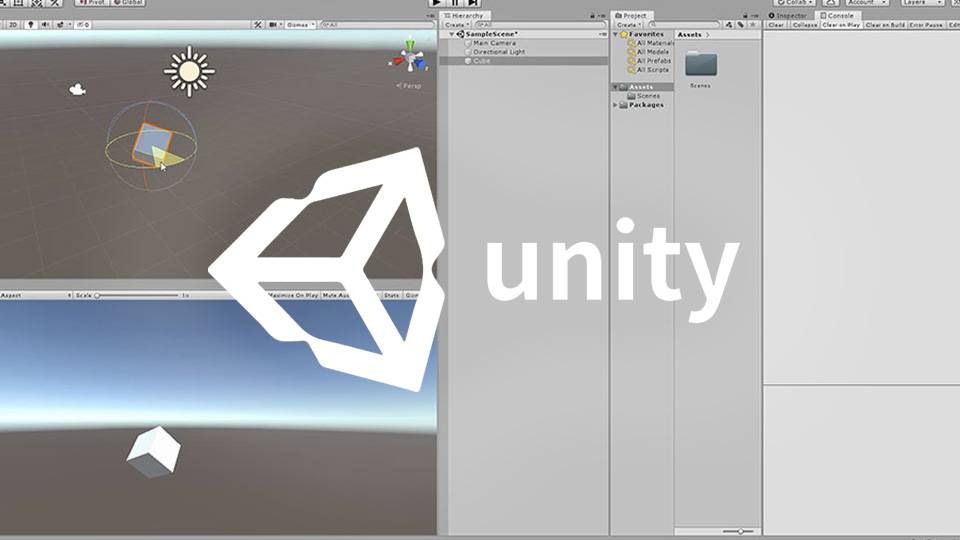Collapse the Favorites tree arrow

615,34
